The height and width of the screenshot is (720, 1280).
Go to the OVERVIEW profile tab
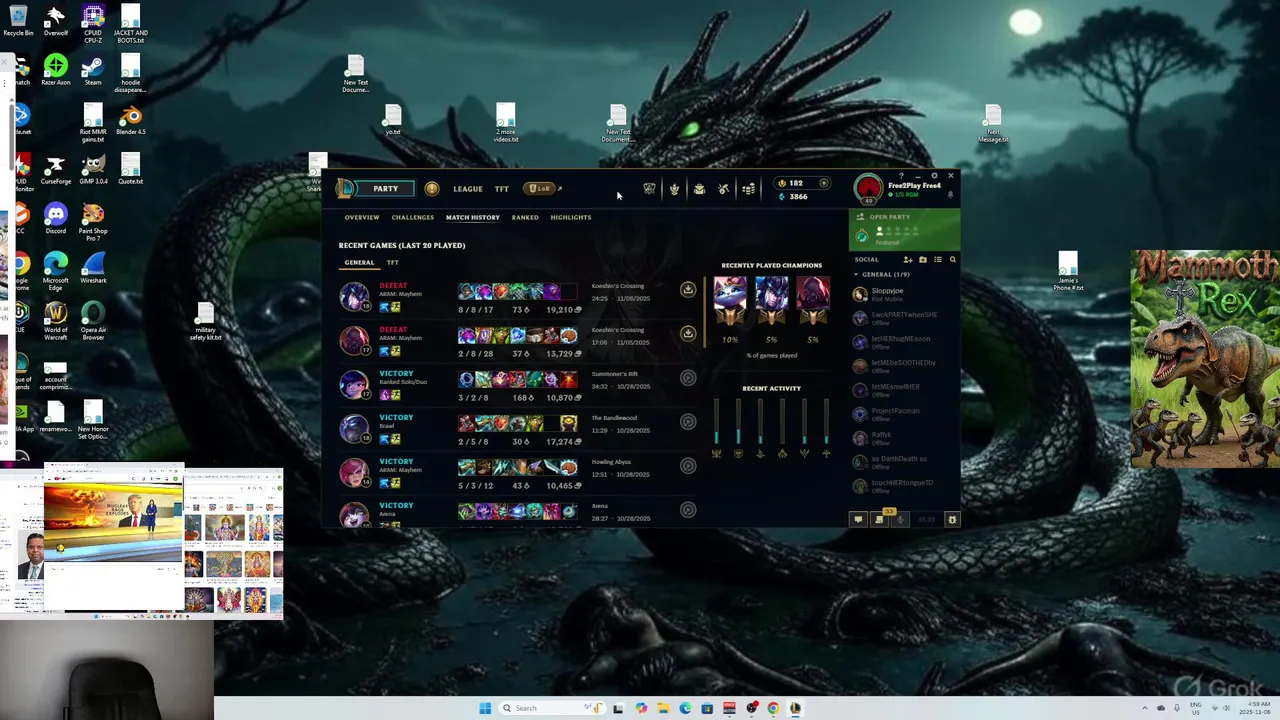pyautogui.click(x=362, y=217)
